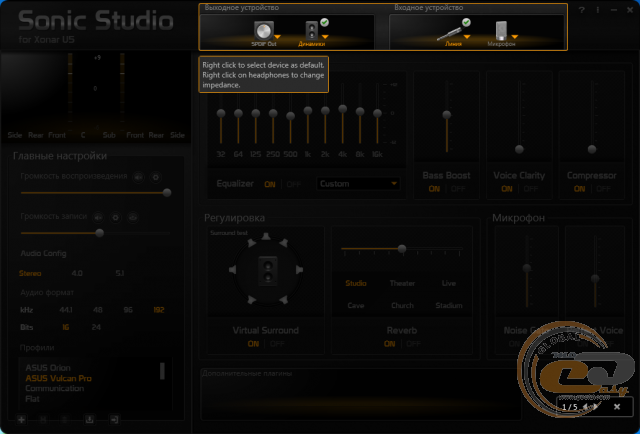Image resolution: width=640 pixels, height=434 pixels.
Task: Set sample rate to 192 kHz
Action: coord(159,310)
